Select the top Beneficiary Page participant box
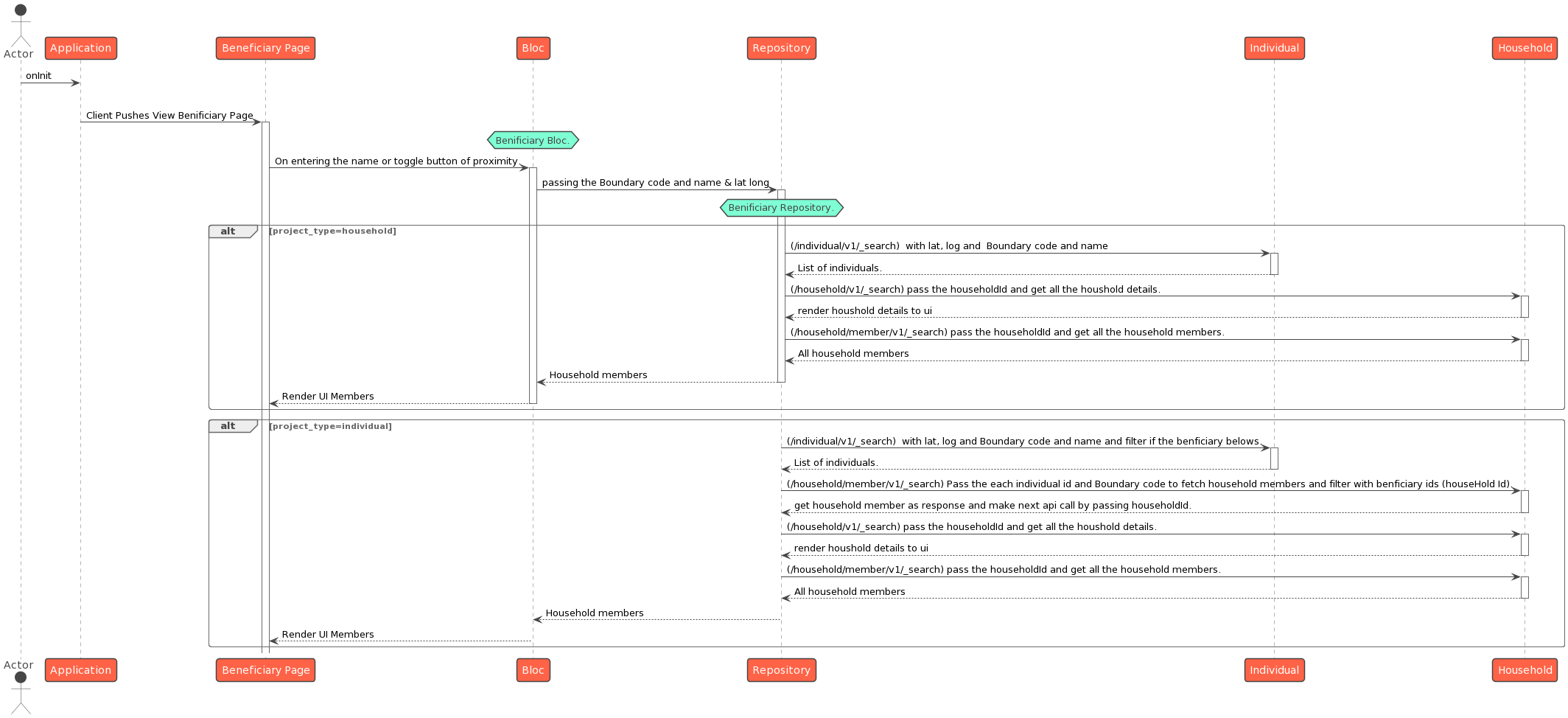This screenshot has width=1568, height=718. (265, 48)
